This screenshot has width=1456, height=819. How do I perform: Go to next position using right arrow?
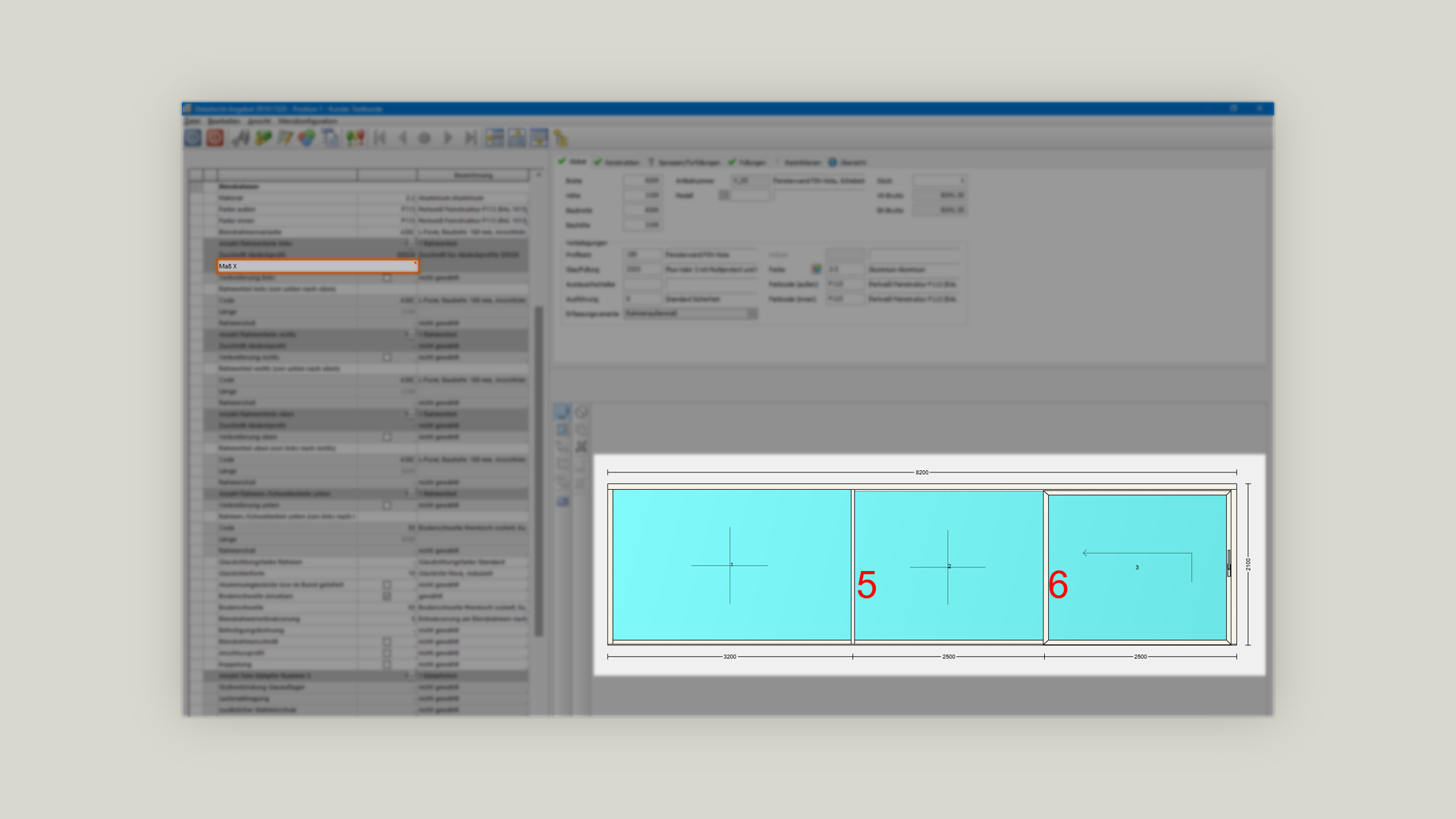(x=448, y=138)
